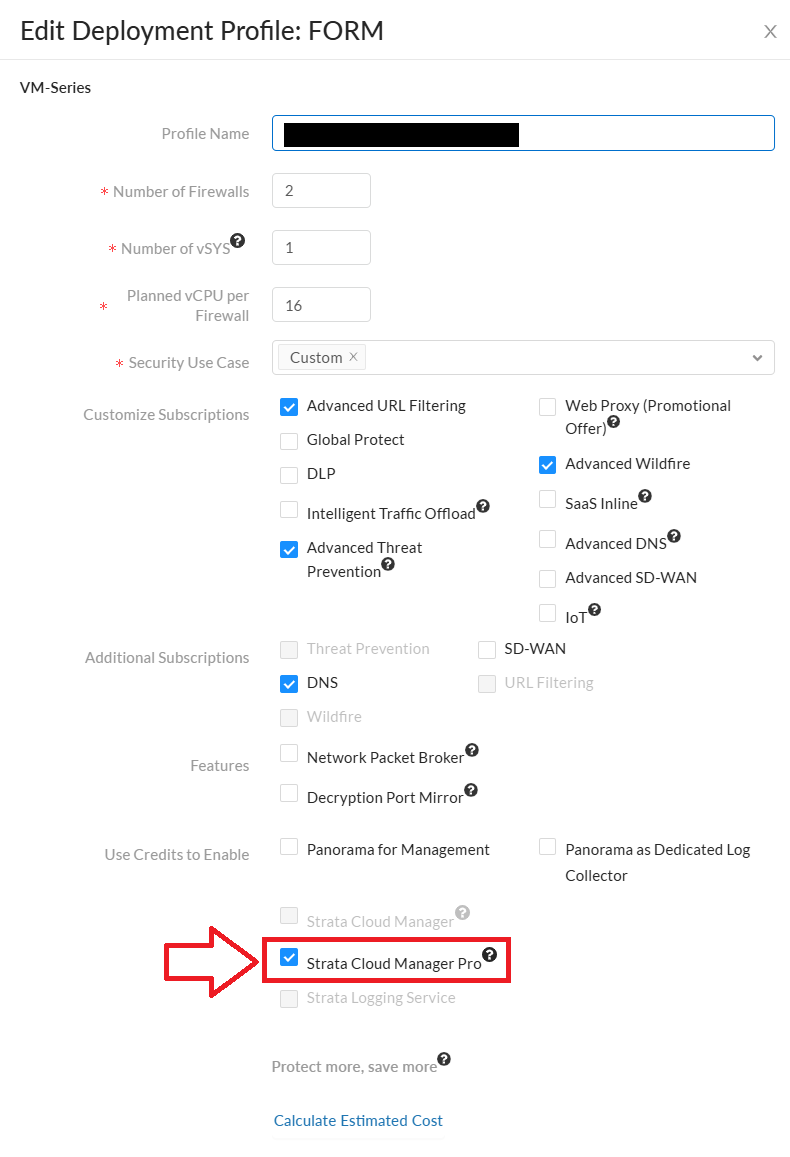Image resolution: width=790 pixels, height=1157 pixels.
Task: Close the Edit Deployment Profile dialog
Action: tap(770, 31)
